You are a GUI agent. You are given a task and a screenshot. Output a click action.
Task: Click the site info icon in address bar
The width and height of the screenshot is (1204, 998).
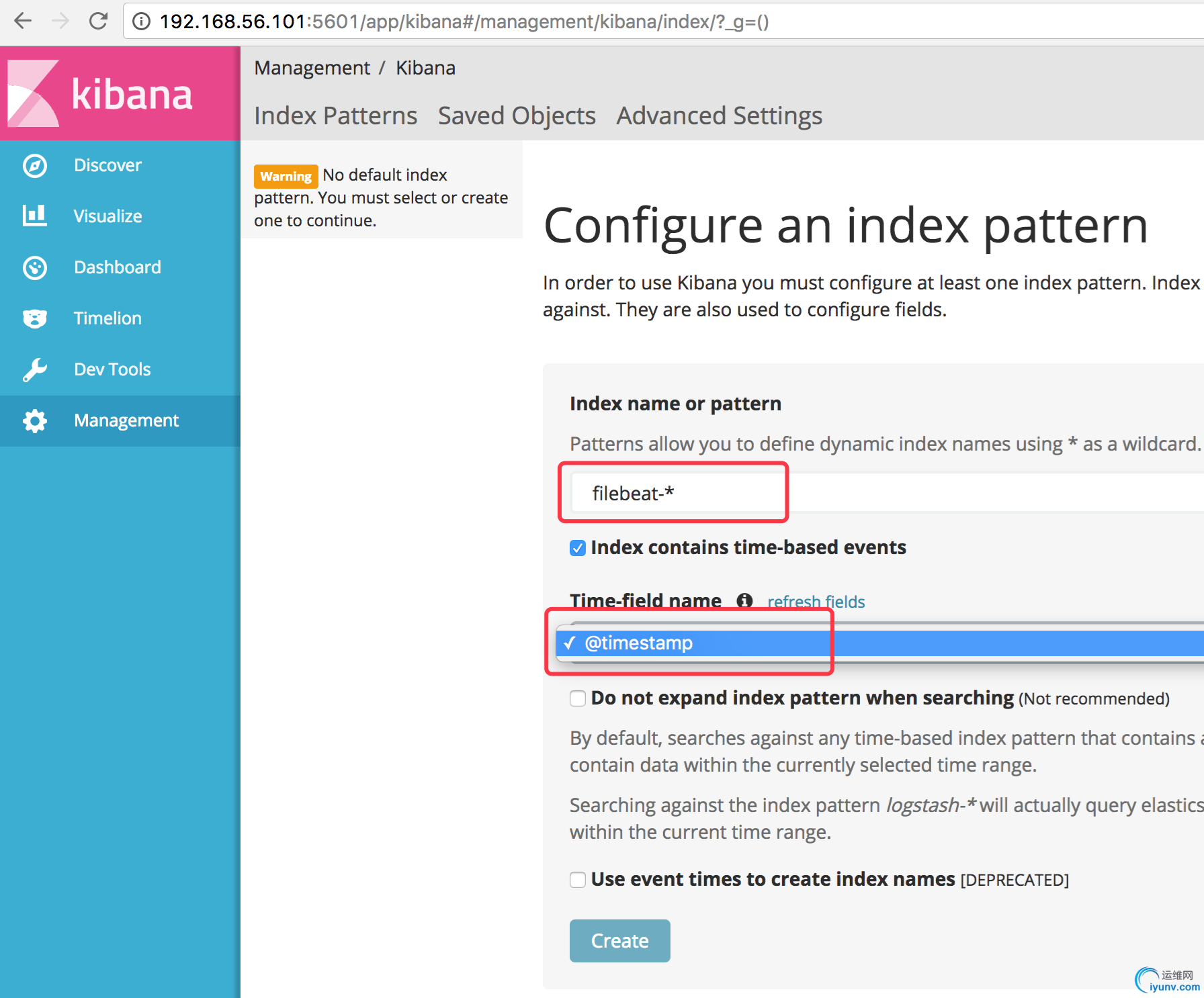click(x=141, y=21)
